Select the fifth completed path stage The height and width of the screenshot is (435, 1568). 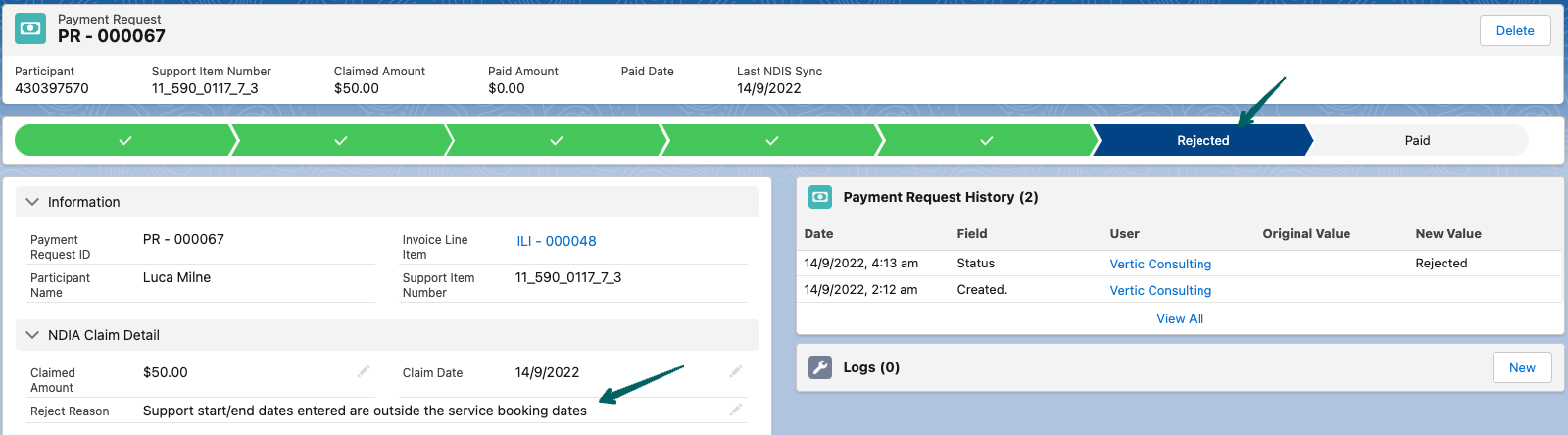[986, 141]
